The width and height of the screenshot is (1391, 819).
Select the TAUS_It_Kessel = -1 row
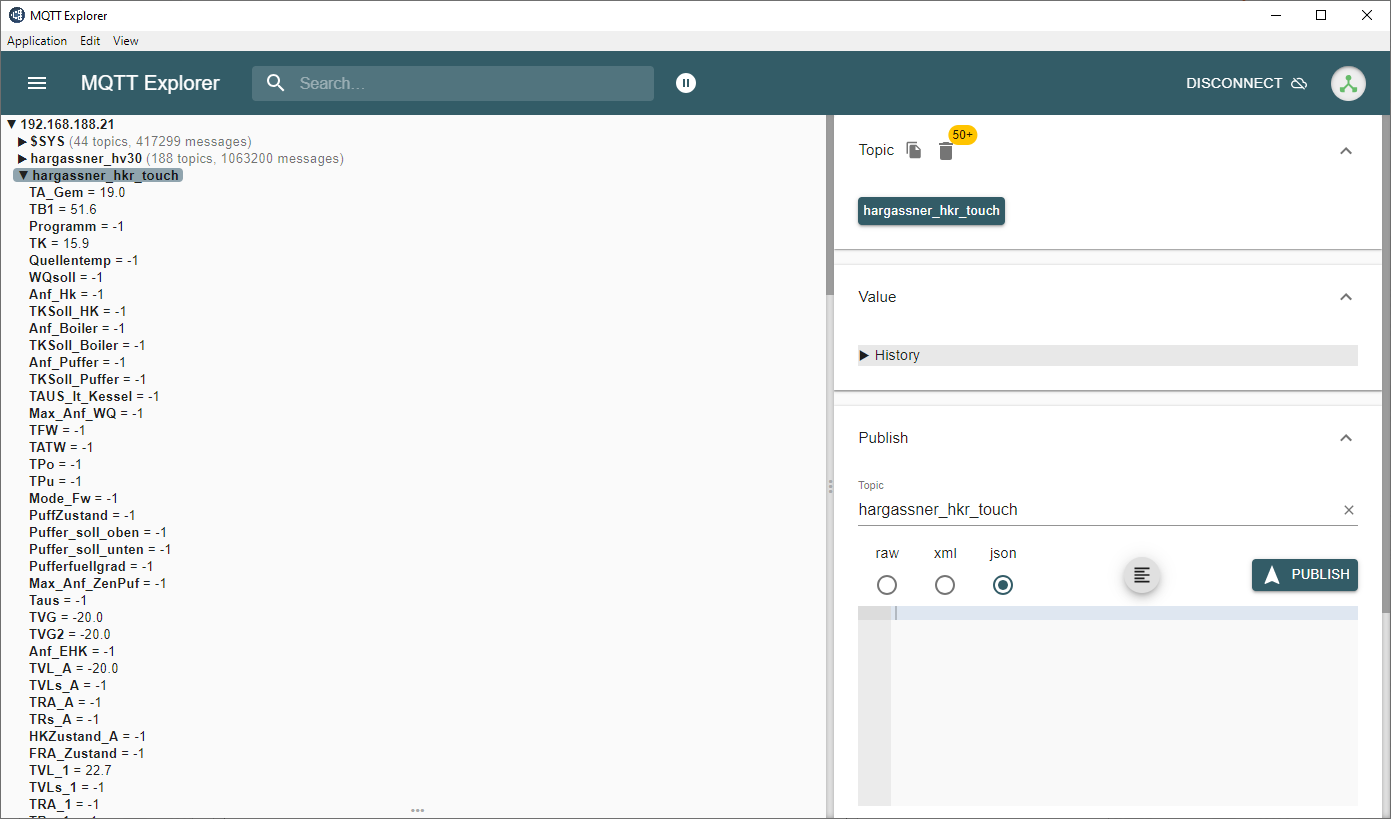[94, 396]
